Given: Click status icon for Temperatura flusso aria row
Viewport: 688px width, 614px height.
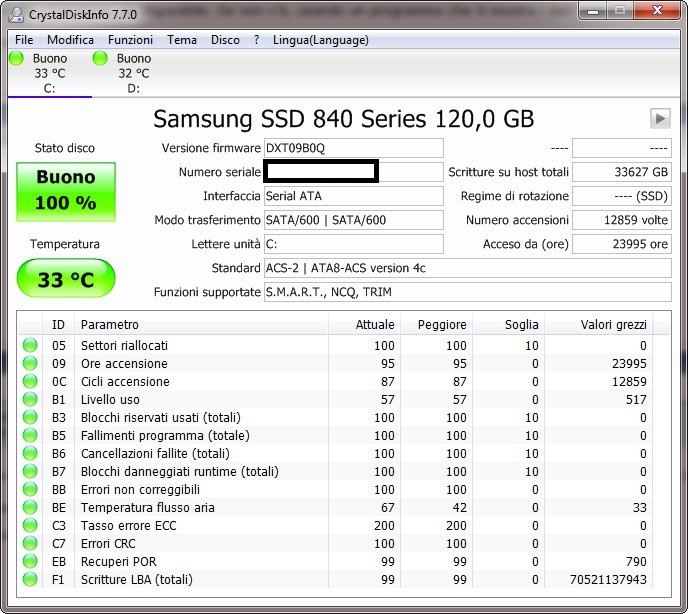Looking at the screenshot, I should tap(30, 507).
